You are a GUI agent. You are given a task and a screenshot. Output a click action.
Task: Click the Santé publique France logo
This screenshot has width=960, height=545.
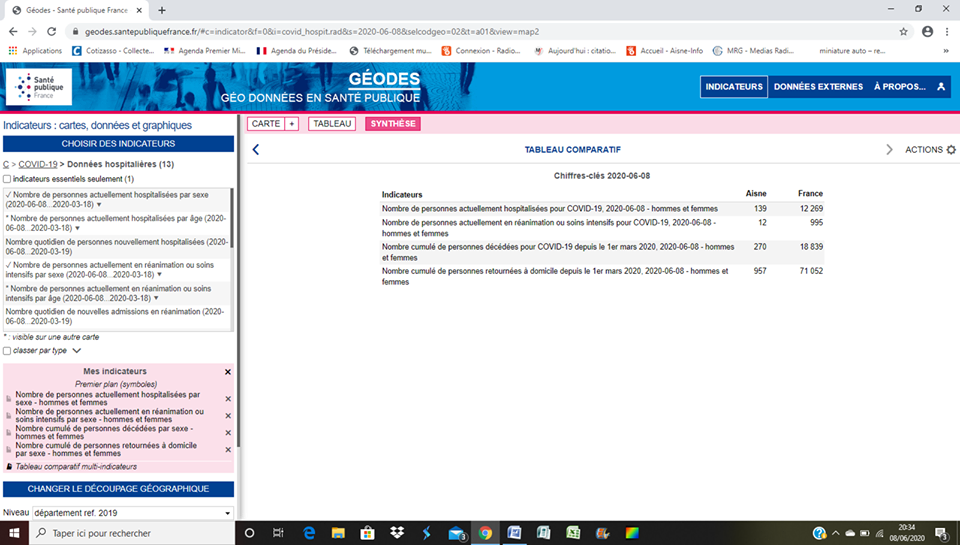pos(39,87)
